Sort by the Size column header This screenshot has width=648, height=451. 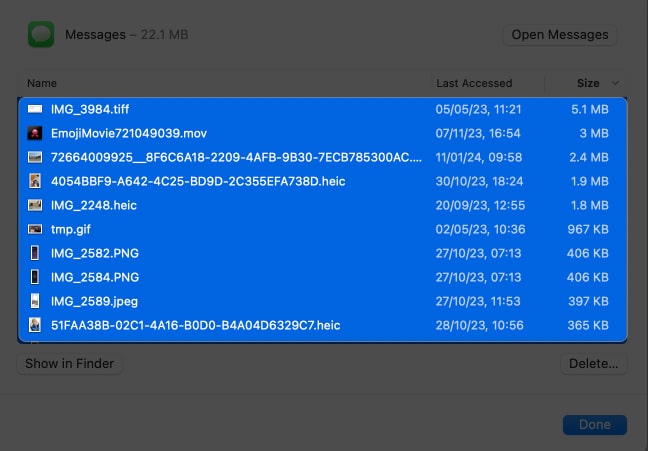click(588, 83)
